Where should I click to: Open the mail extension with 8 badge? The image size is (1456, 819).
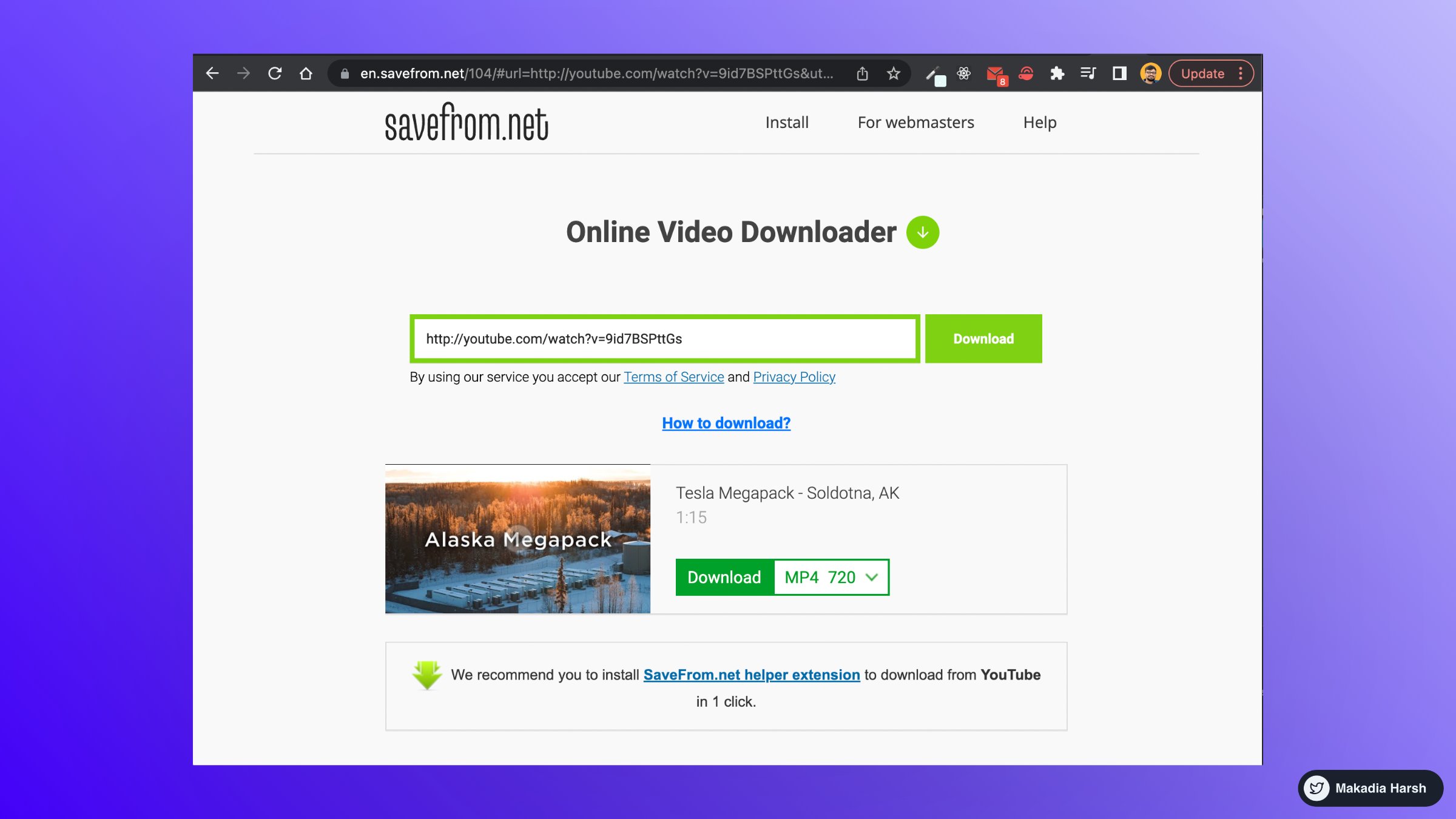[996, 75]
